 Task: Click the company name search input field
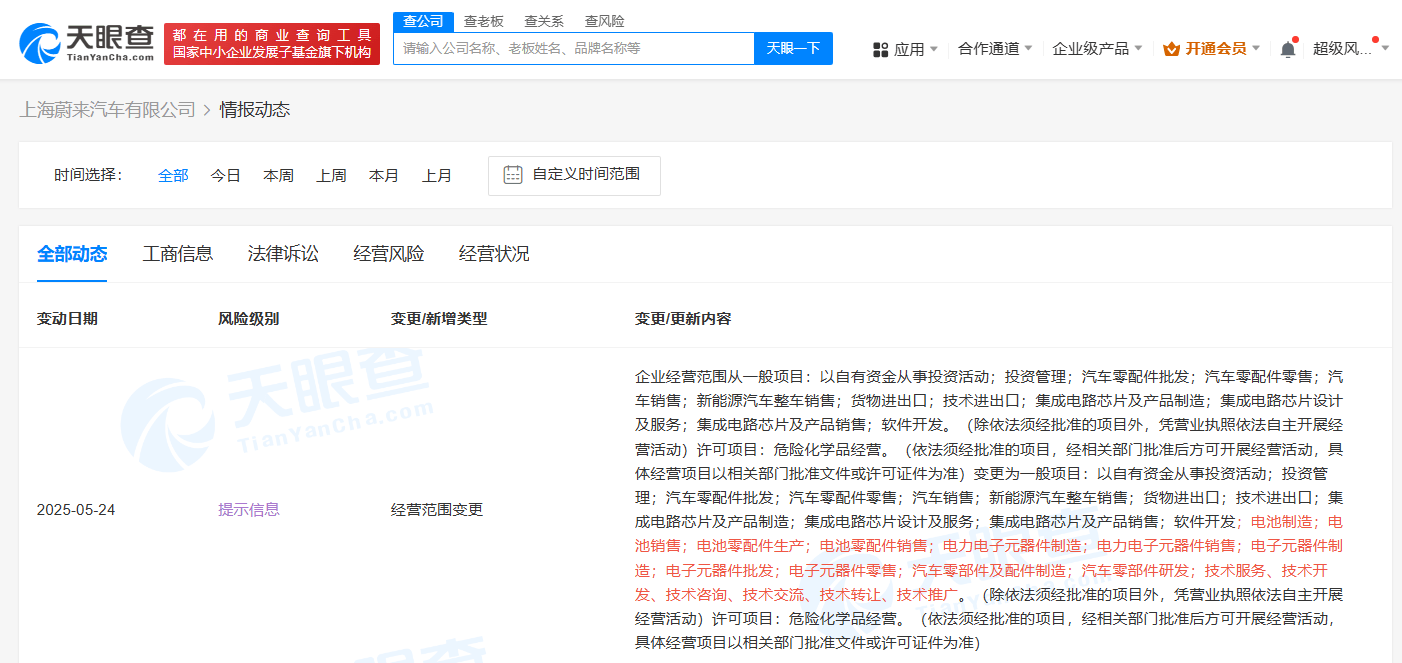pyautogui.click(x=573, y=48)
